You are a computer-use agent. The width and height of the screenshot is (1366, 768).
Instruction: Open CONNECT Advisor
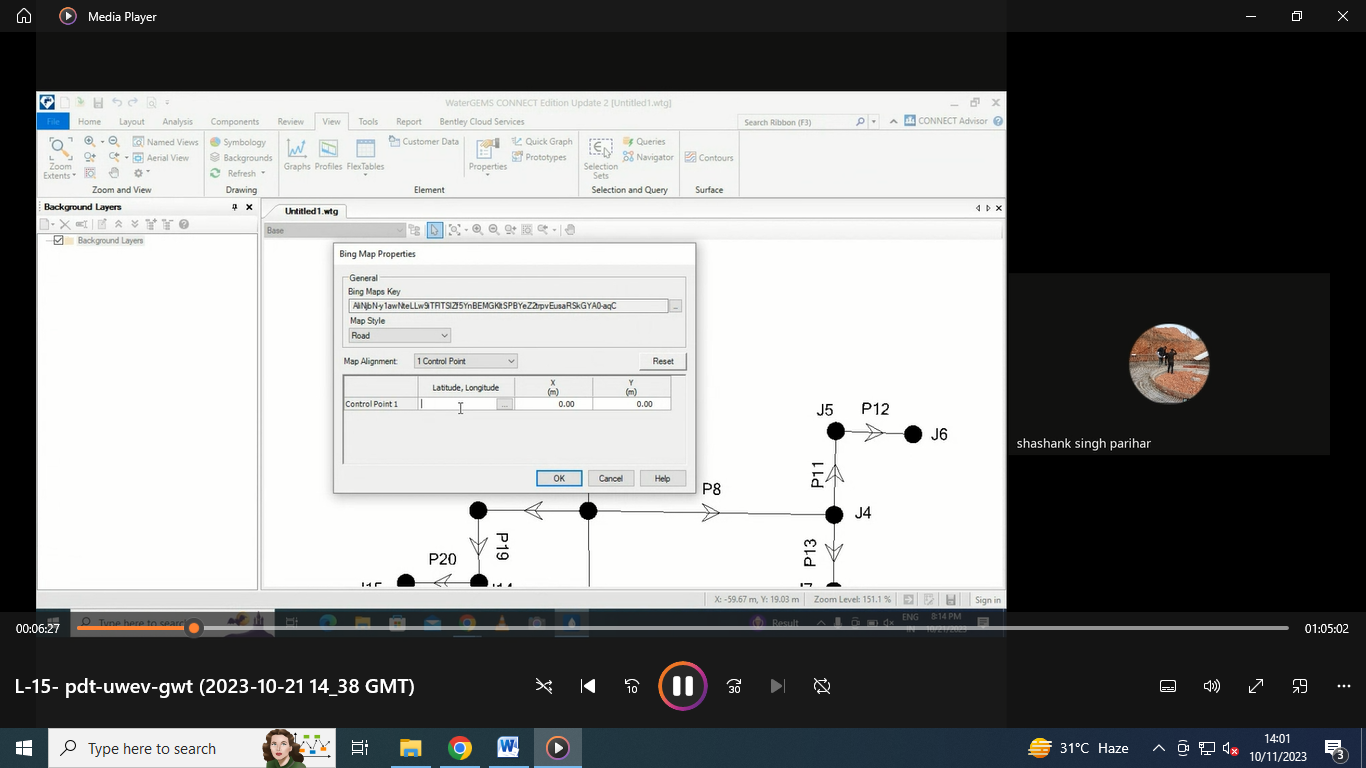click(946, 121)
